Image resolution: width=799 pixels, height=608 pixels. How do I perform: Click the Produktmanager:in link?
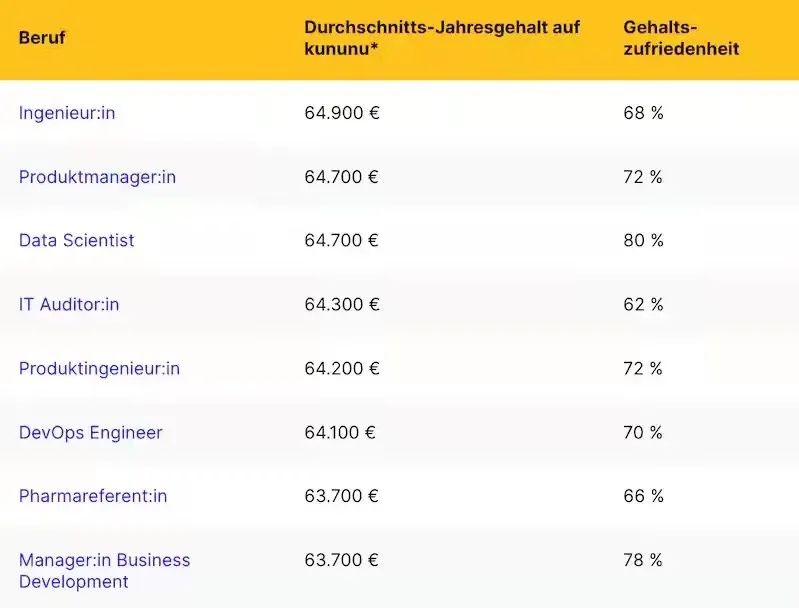[97, 177]
